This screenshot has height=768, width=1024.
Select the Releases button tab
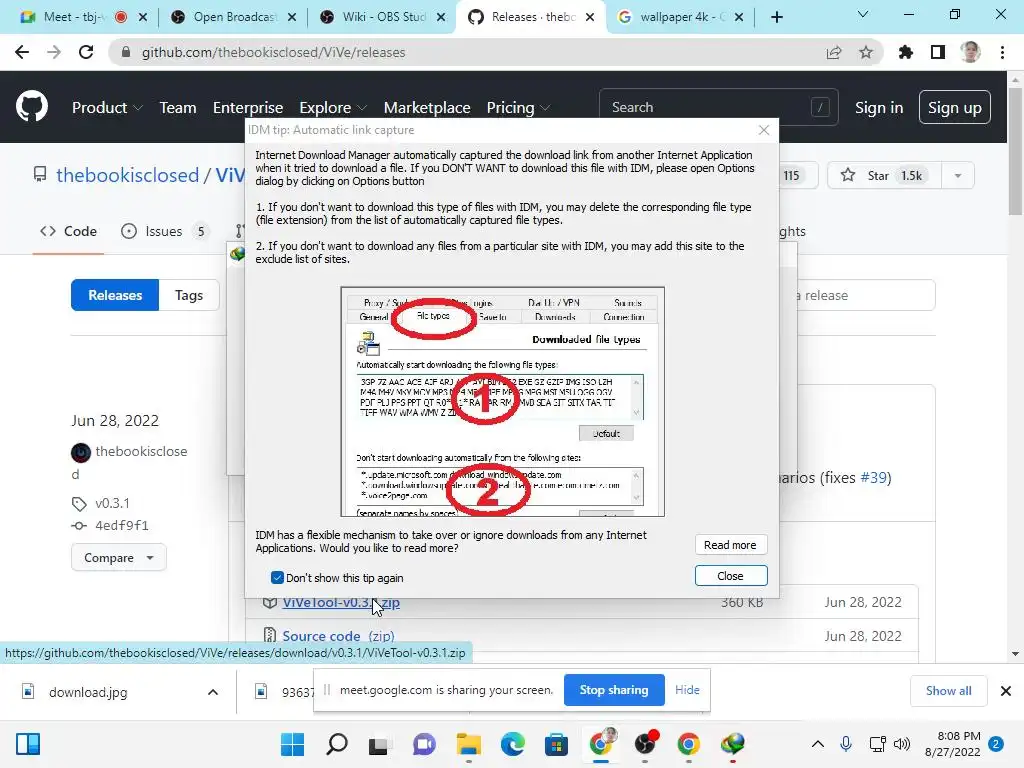(115, 295)
